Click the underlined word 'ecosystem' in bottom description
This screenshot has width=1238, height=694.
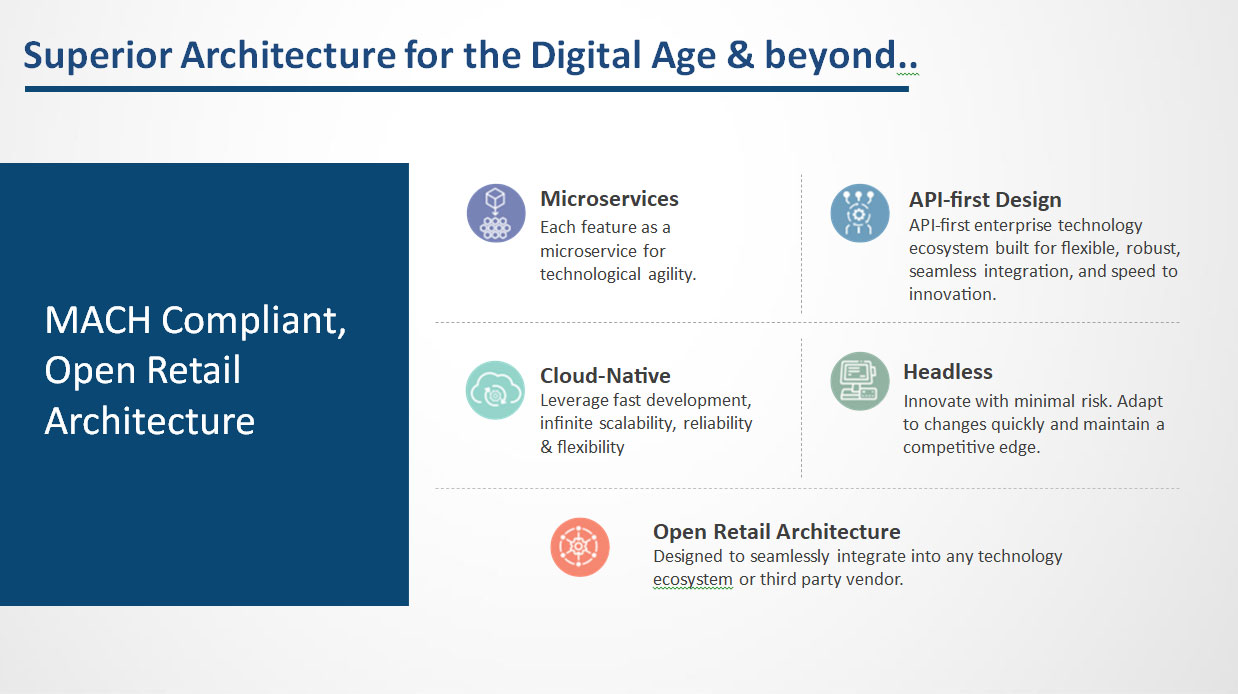tap(692, 580)
